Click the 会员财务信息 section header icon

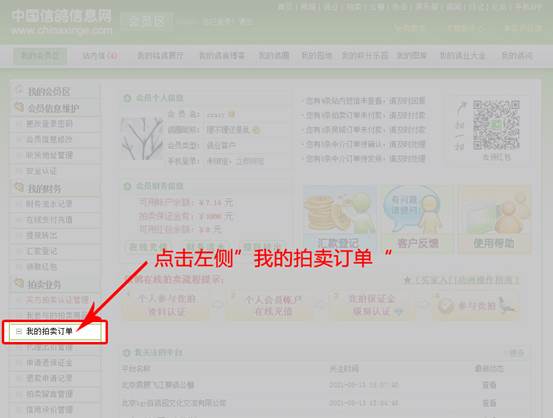coord(127,186)
